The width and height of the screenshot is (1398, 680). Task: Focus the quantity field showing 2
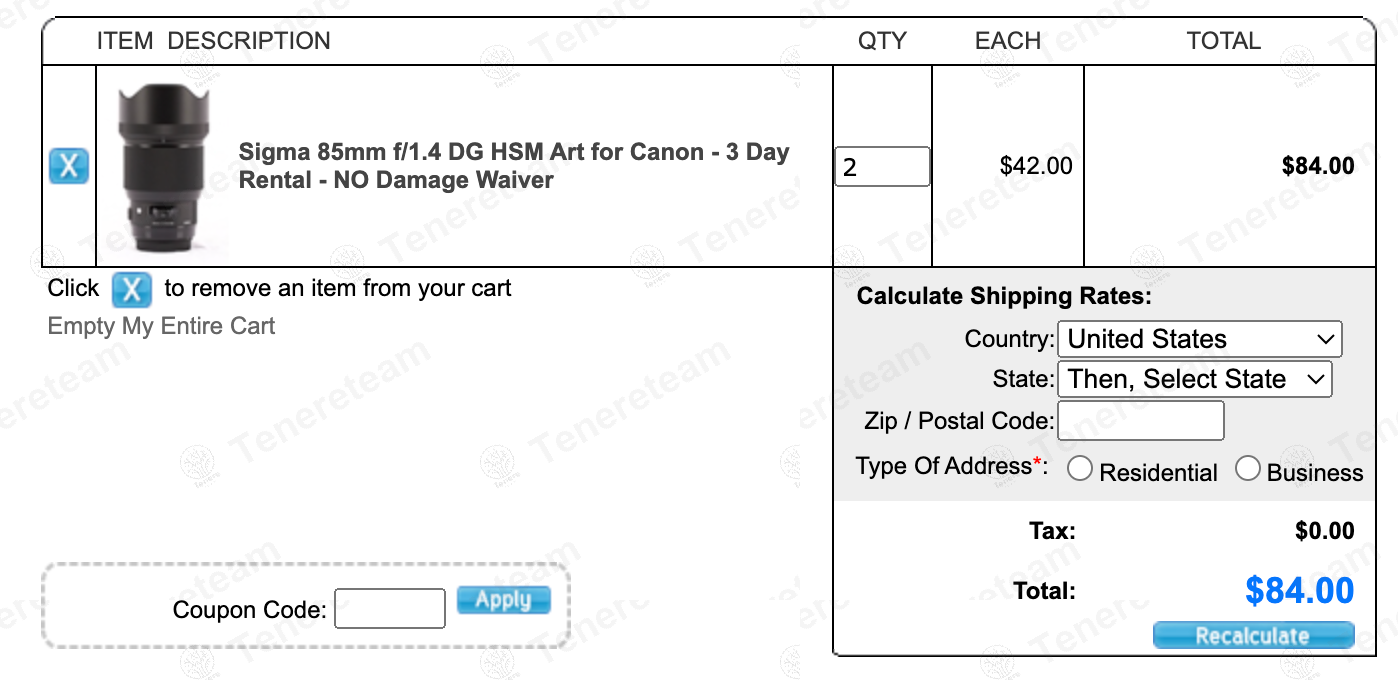tap(881, 167)
